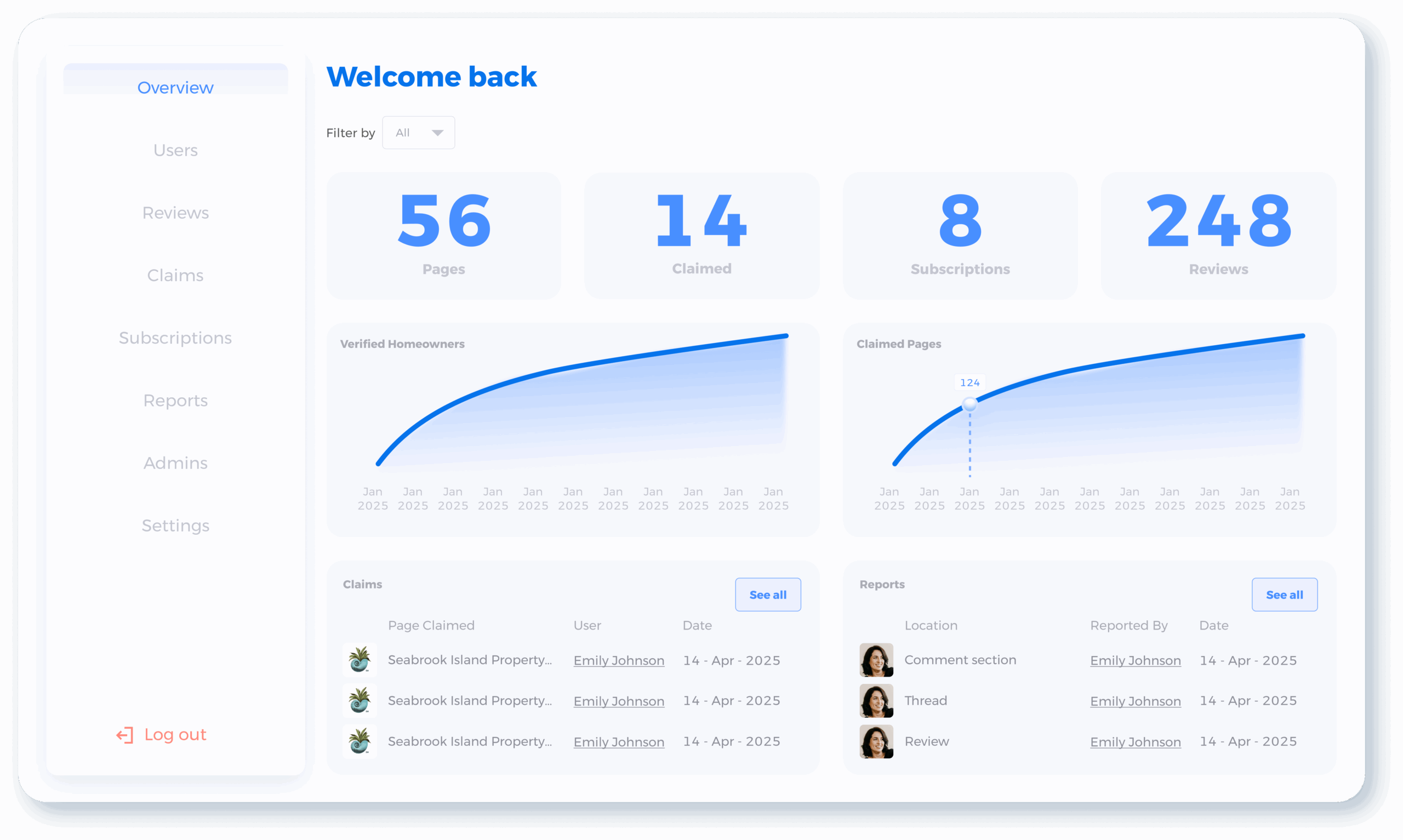Viewport: 1403px width, 840px height.
Task: Go to the Reports sidebar item
Action: pyautogui.click(x=175, y=401)
